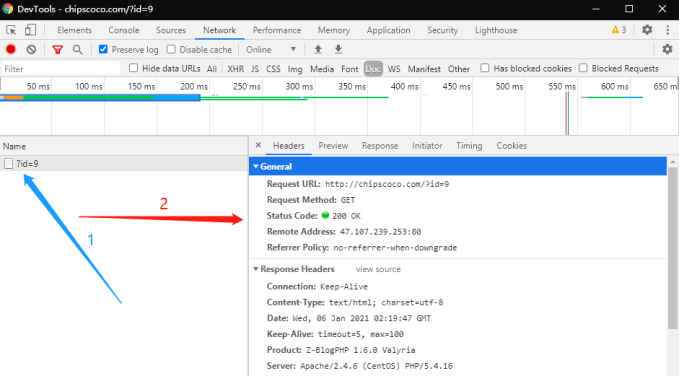Check Hide data URLs

pos(134,68)
